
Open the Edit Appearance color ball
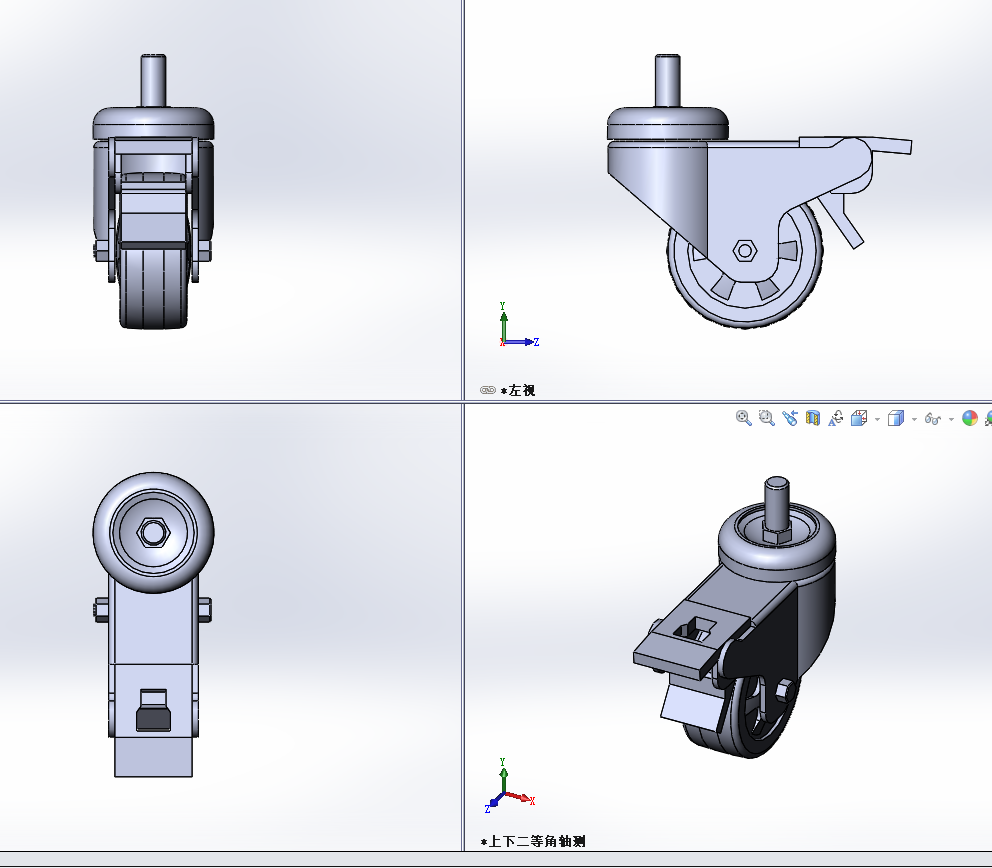[970, 418]
